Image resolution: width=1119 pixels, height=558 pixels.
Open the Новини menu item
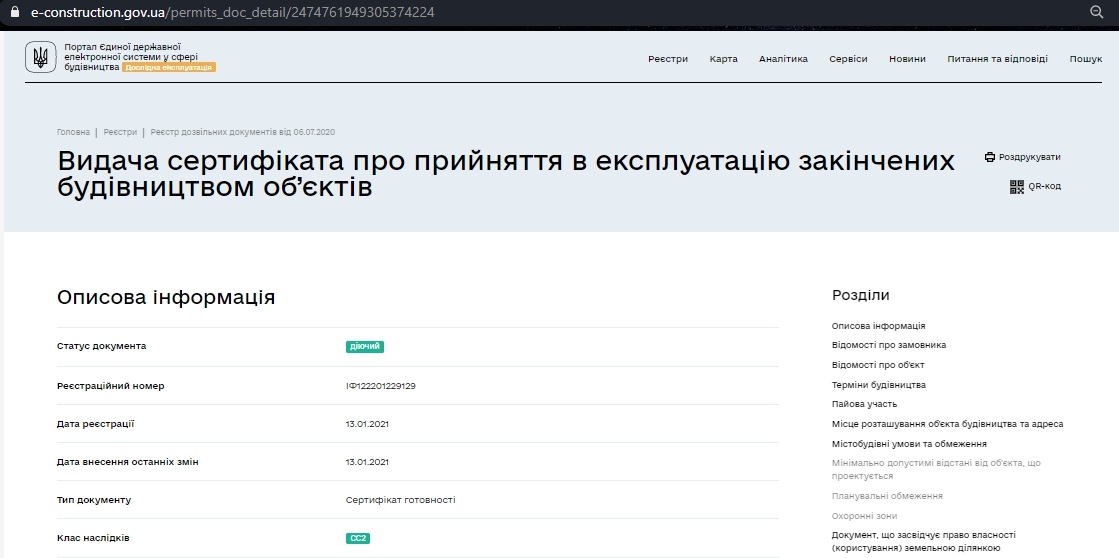pyautogui.click(x=907, y=59)
